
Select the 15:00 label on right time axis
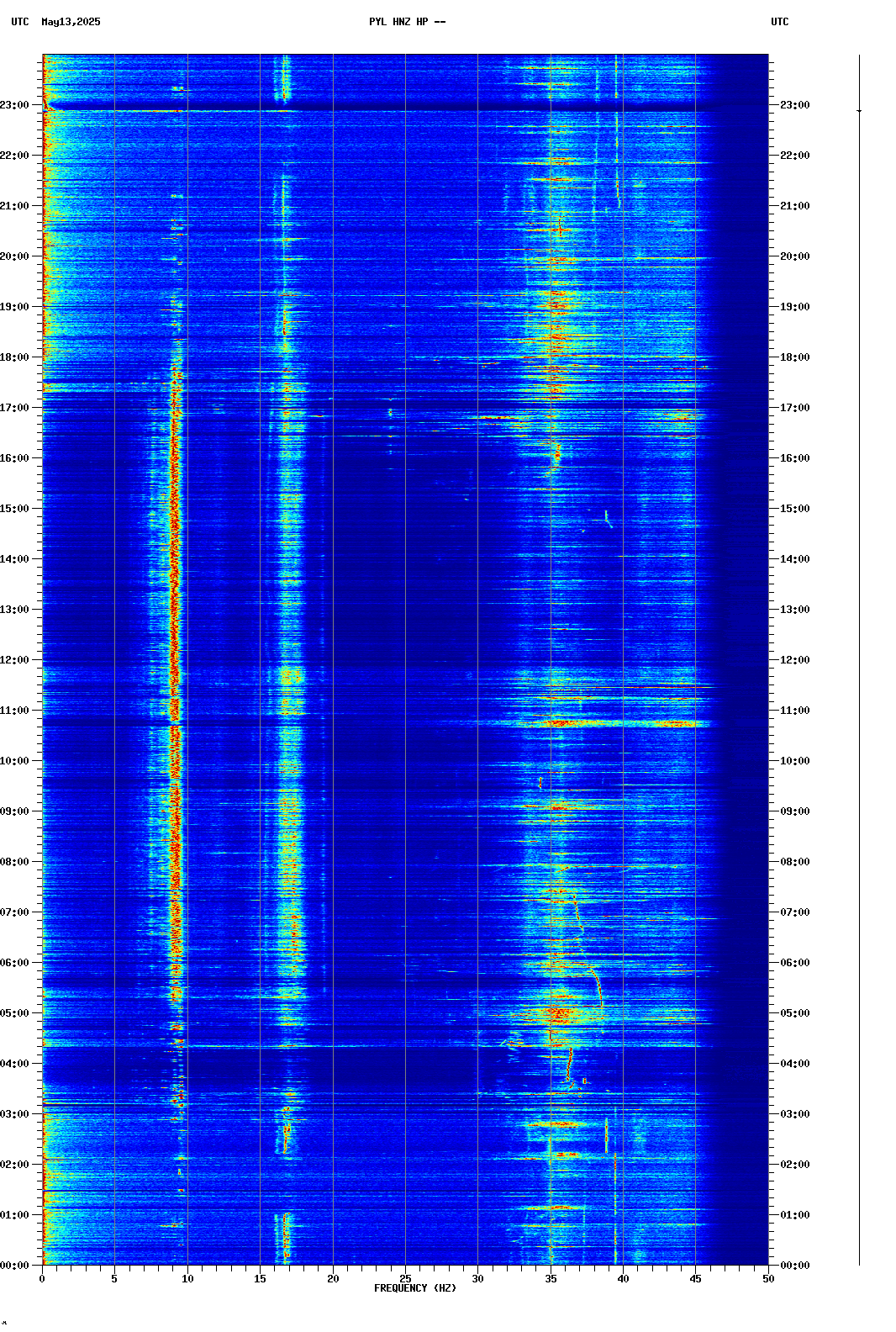click(x=795, y=509)
